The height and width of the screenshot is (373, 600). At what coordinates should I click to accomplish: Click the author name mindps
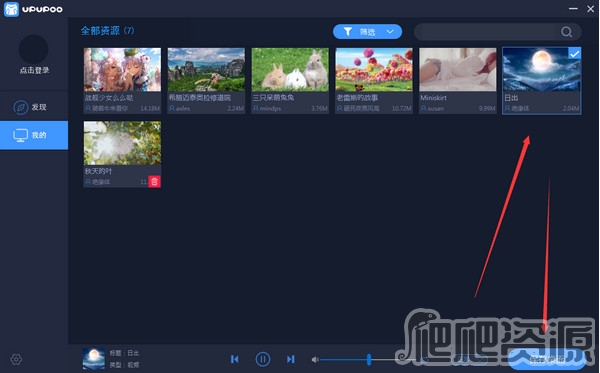point(271,109)
